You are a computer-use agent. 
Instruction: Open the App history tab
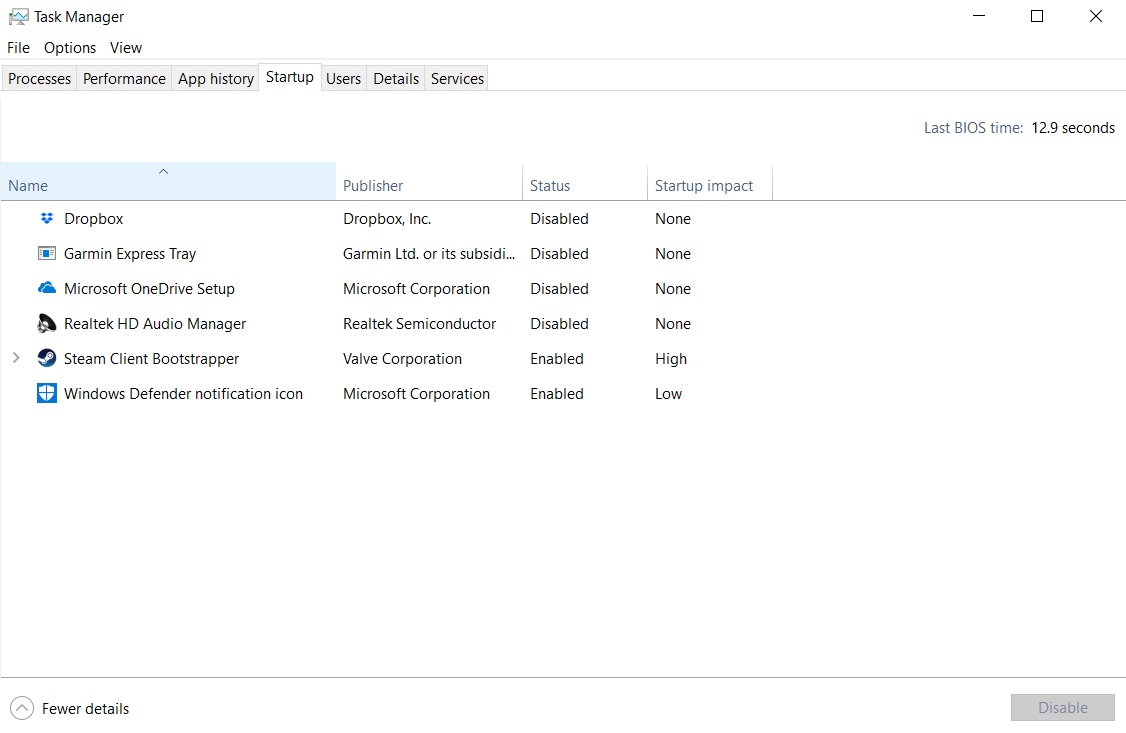coord(215,78)
